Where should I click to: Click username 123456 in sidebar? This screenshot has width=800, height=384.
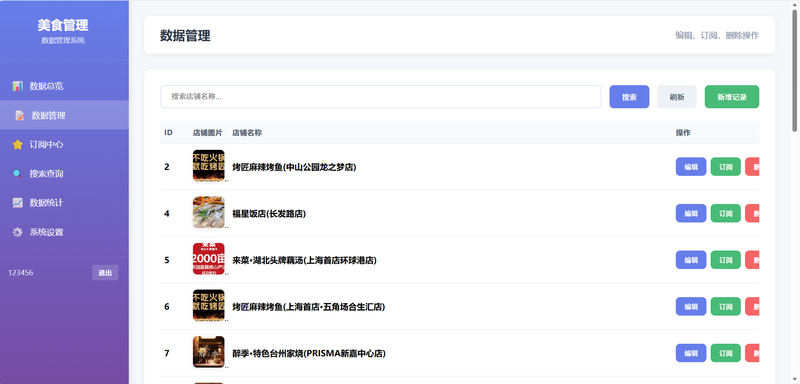[20, 273]
